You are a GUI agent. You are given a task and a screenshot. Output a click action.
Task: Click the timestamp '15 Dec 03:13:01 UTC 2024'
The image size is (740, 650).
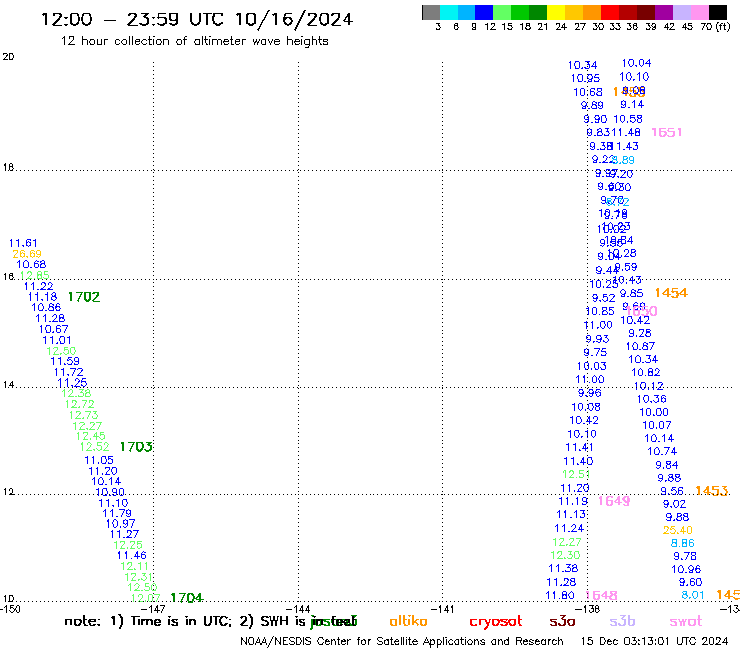pos(654,641)
